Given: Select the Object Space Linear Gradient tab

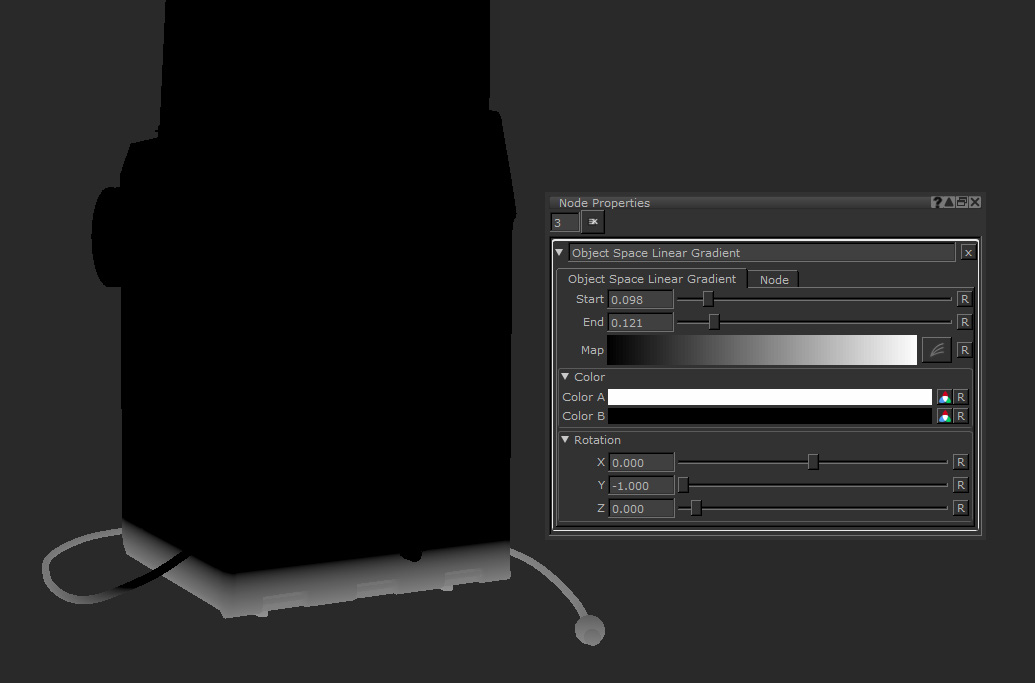Looking at the screenshot, I should [651, 279].
